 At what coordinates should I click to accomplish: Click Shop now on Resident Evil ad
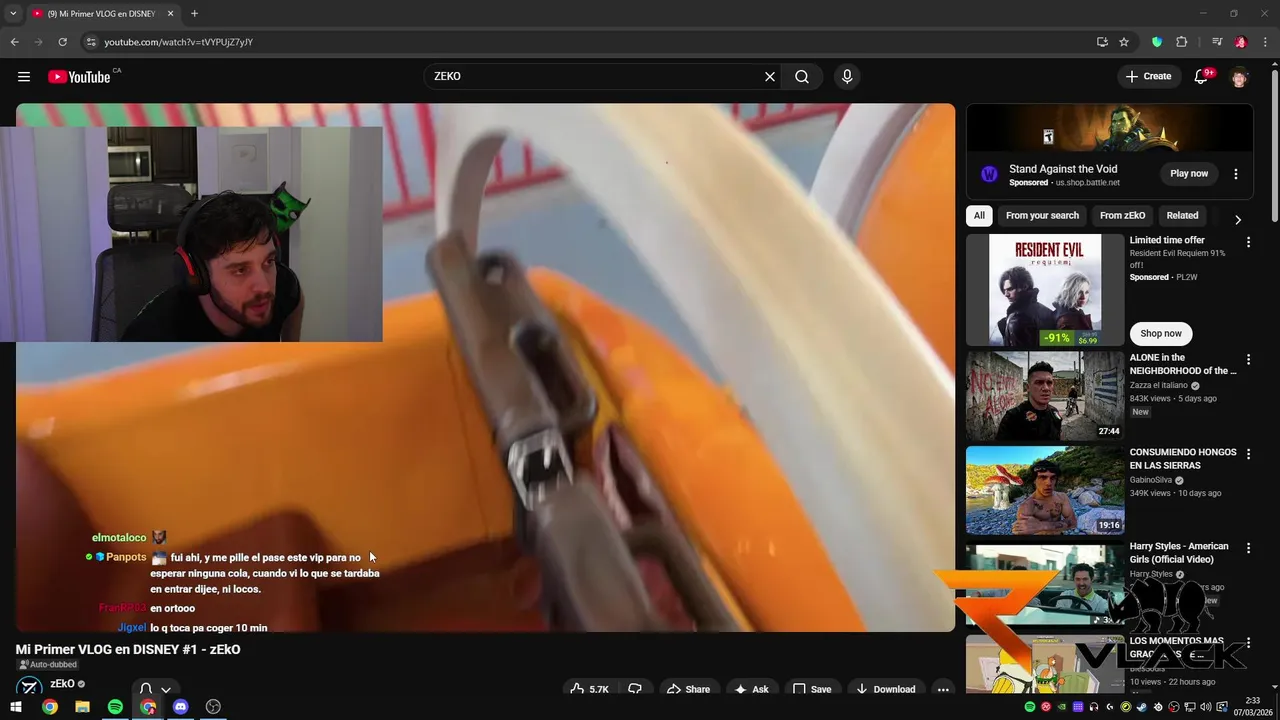[x=1161, y=333]
